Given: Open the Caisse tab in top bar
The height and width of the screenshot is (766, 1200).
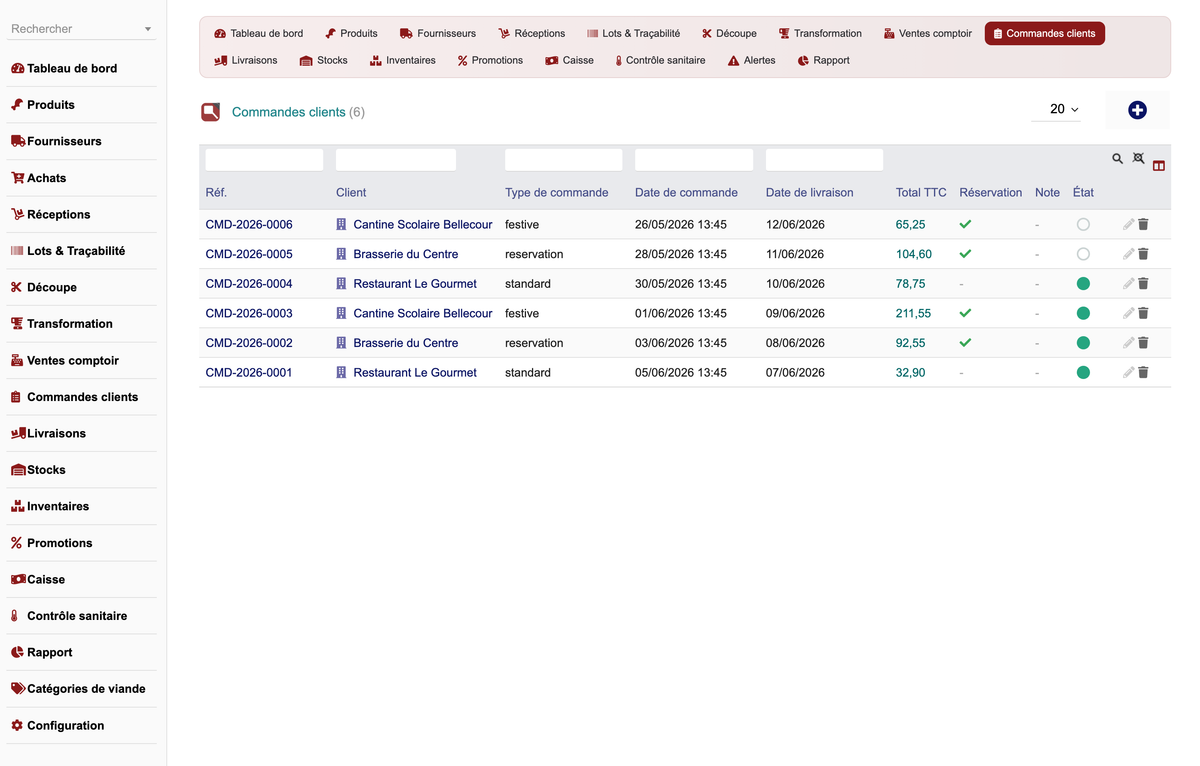Looking at the screenshot, I should 569,60.
